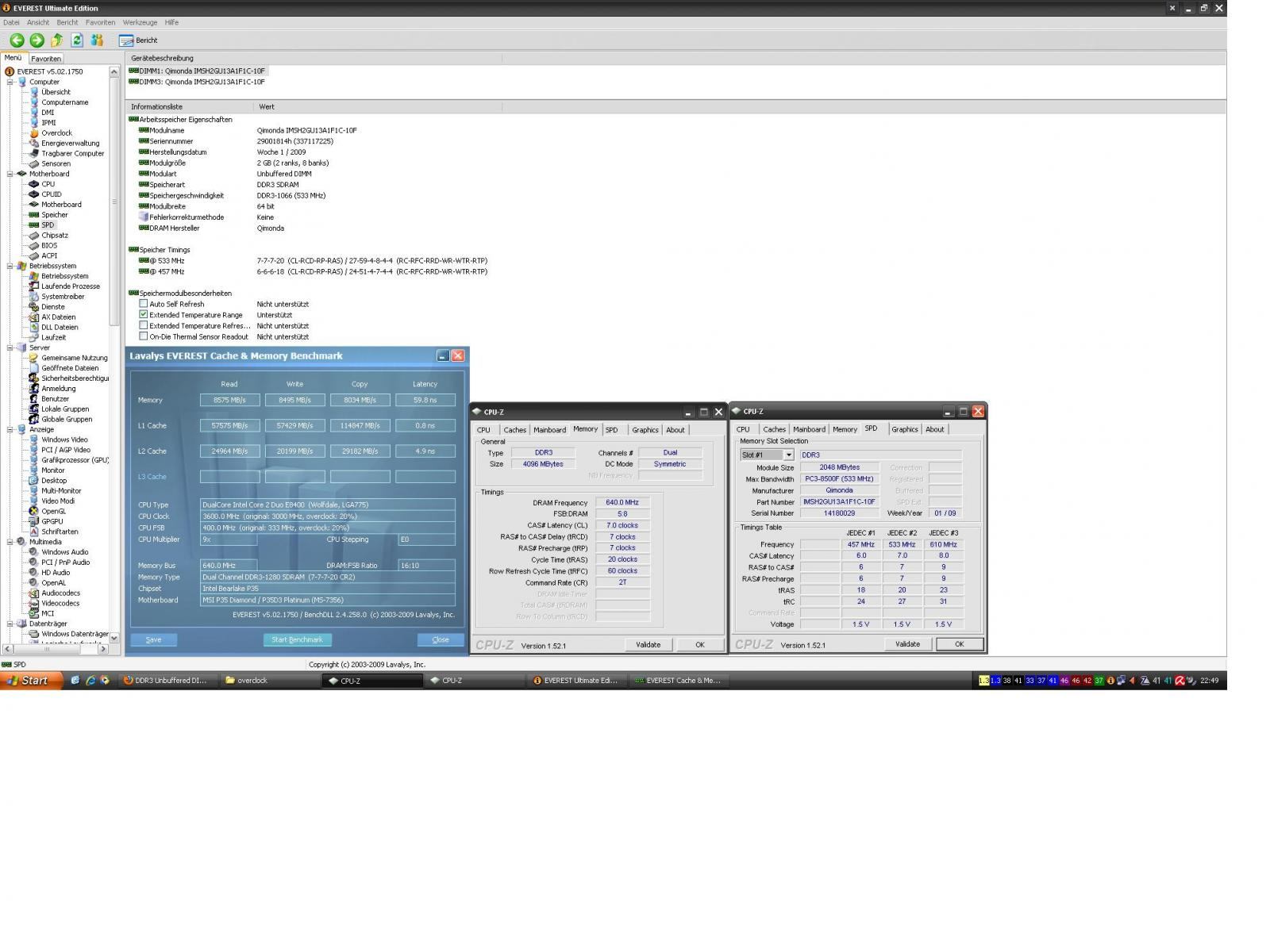
Task: Open Übersicht under Computer
Action: click(x=56, y=92)
